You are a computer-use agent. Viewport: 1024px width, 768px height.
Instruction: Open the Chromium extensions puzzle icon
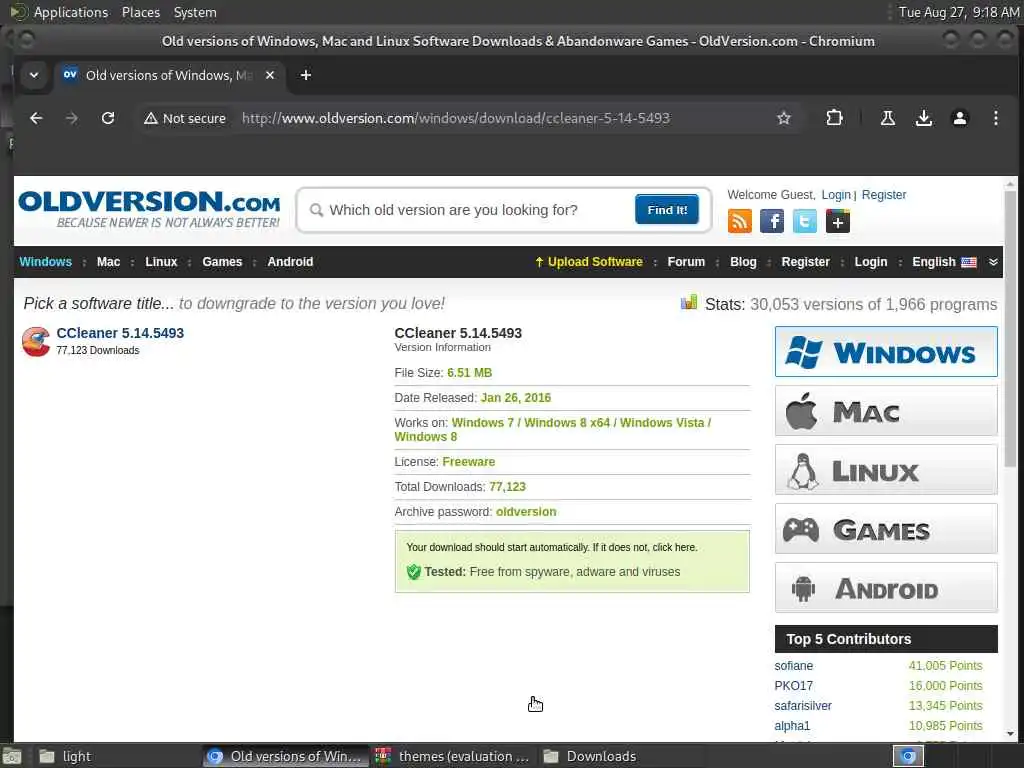834,118
